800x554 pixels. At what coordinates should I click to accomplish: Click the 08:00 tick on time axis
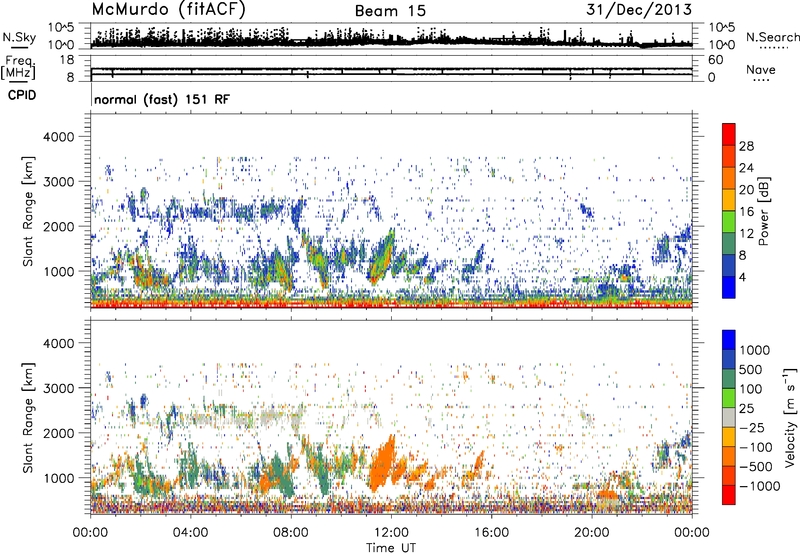click(x=291, y=533)
